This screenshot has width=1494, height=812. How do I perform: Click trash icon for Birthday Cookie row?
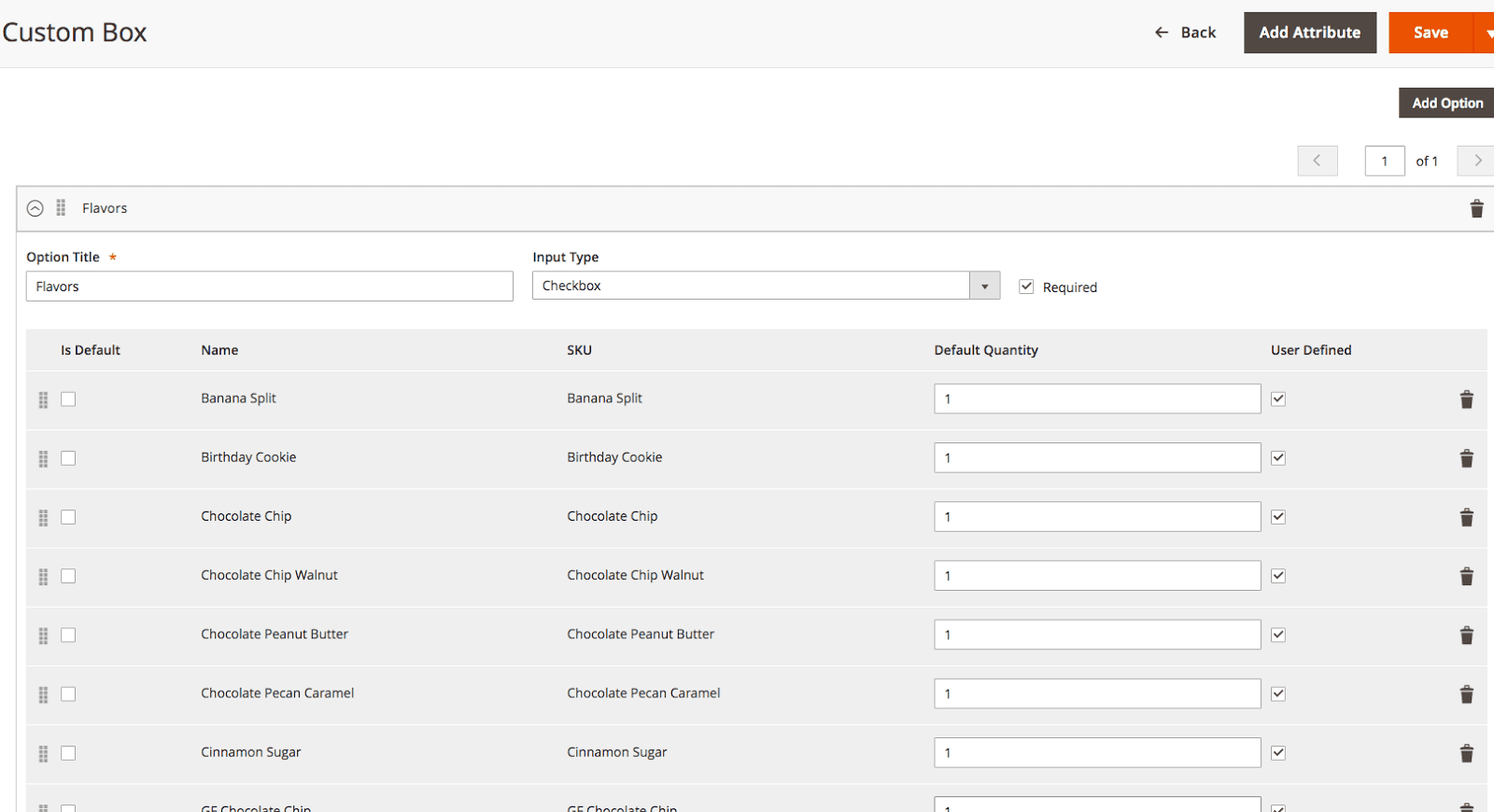(1466, 458)
